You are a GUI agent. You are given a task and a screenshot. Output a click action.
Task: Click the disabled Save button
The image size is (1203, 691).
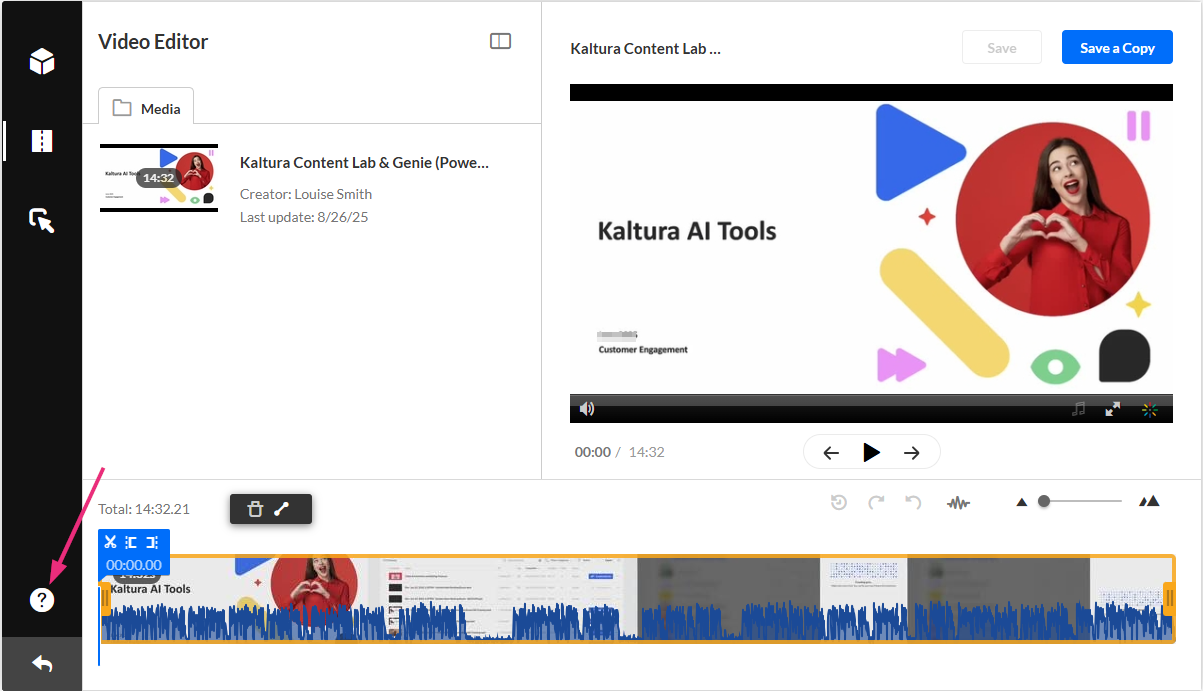tap(1002, 47)
